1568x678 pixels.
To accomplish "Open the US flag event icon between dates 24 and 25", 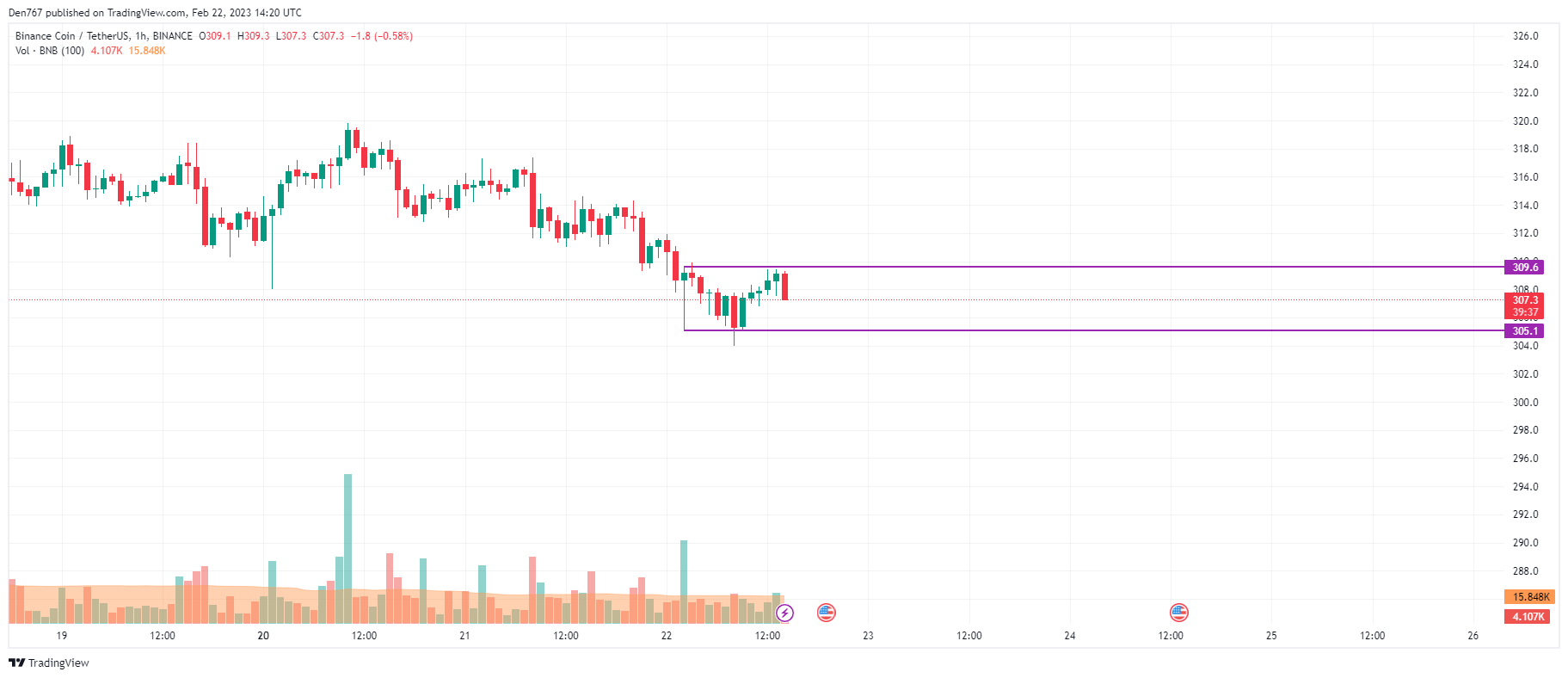I will point(1178,613).
